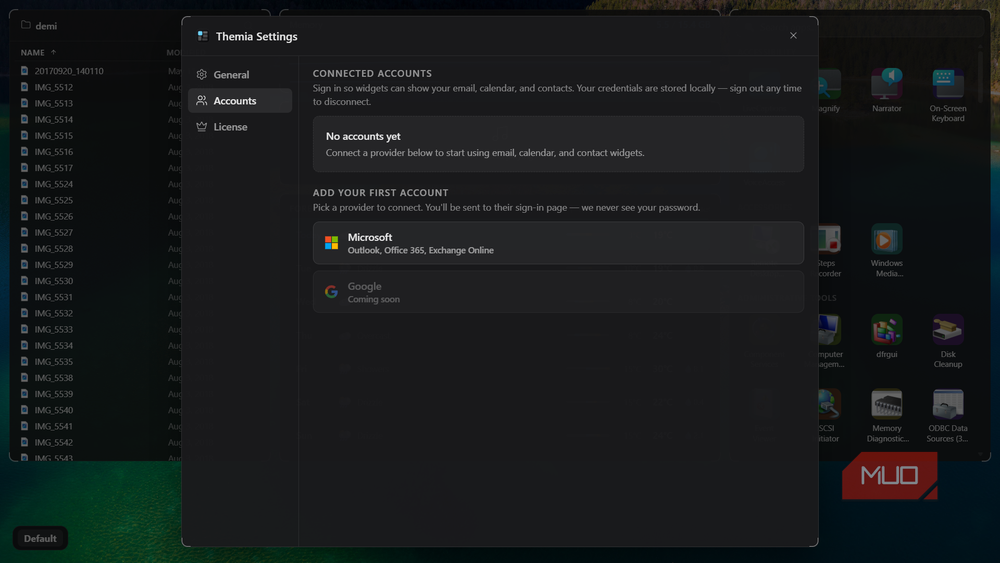Sort files by NAME column header
This screenshot has width=1000, height=563.
click(x=33, y=52)
